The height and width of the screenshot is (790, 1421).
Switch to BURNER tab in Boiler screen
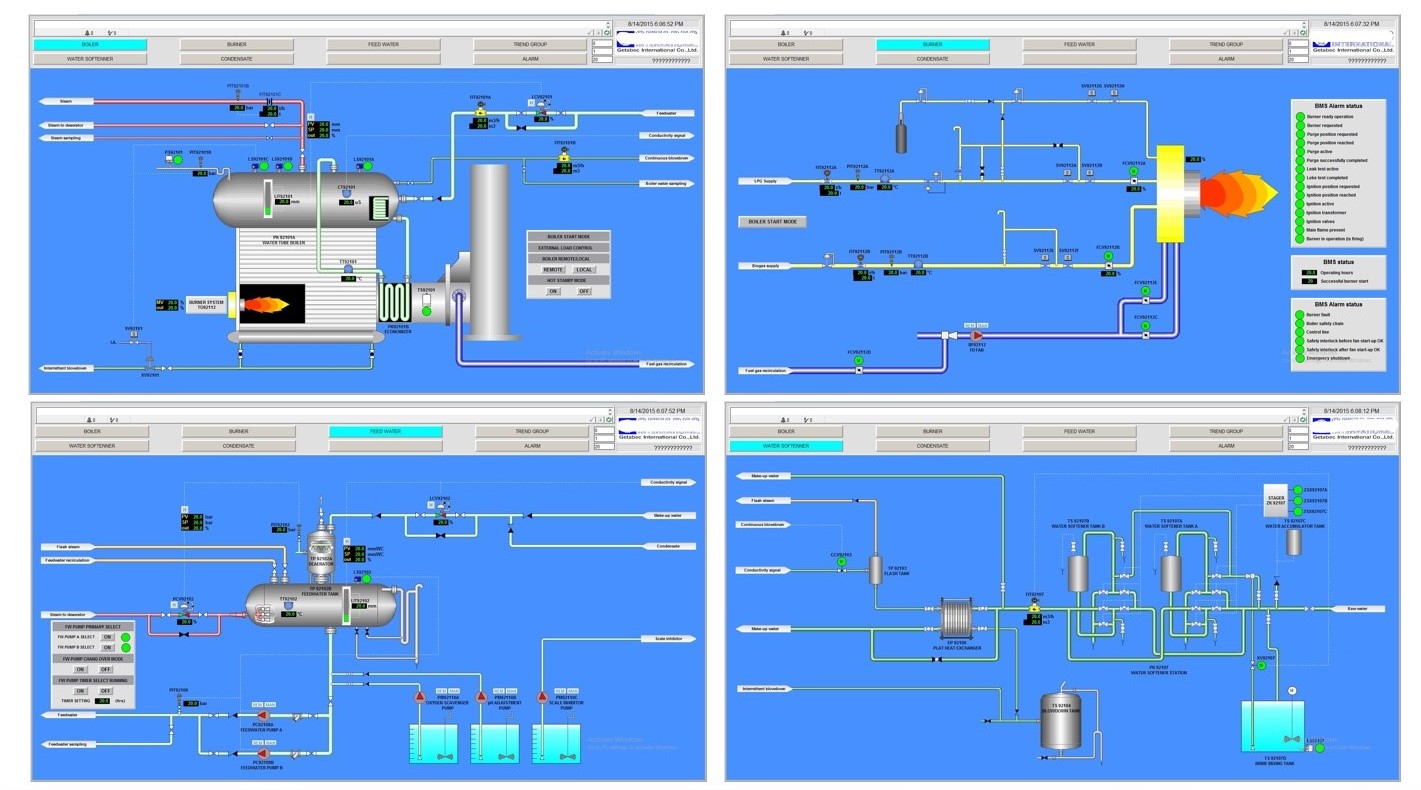point(238,44)
